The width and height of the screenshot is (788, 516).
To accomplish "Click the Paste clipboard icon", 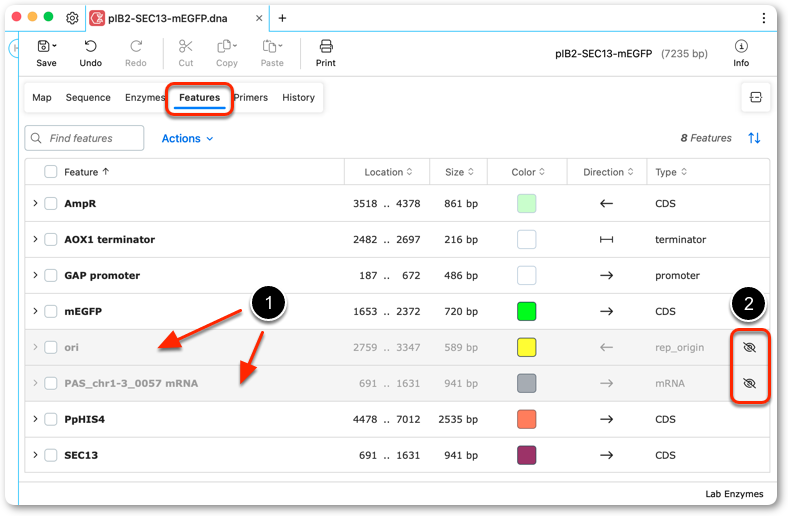I will coord(269,47).
